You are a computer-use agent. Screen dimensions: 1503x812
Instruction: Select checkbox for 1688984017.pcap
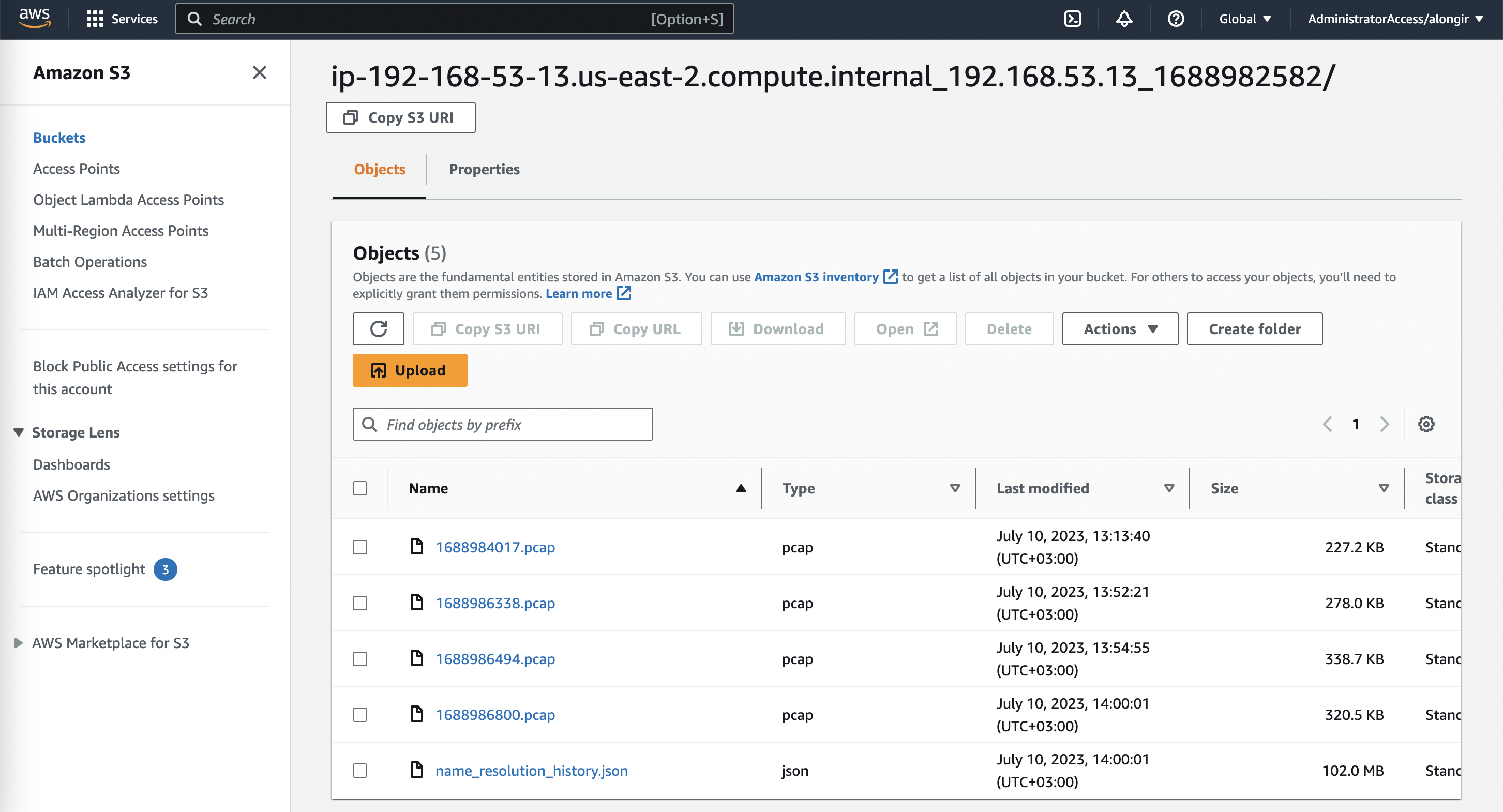click(x=360, y=547)
